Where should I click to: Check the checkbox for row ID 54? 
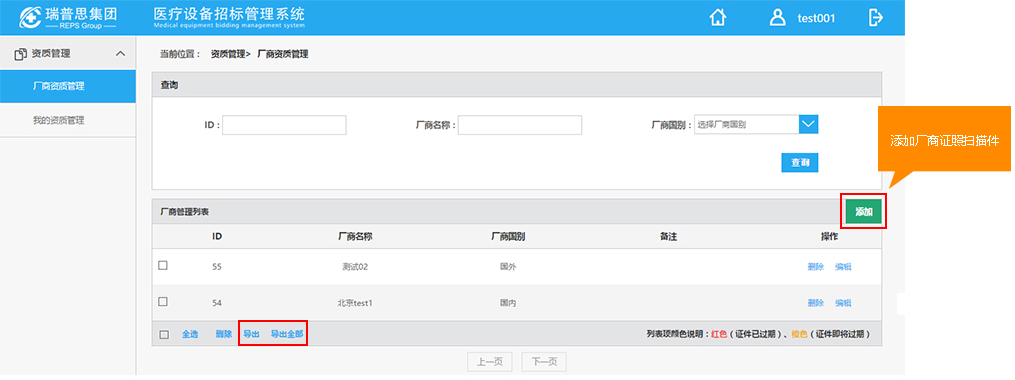163,302
